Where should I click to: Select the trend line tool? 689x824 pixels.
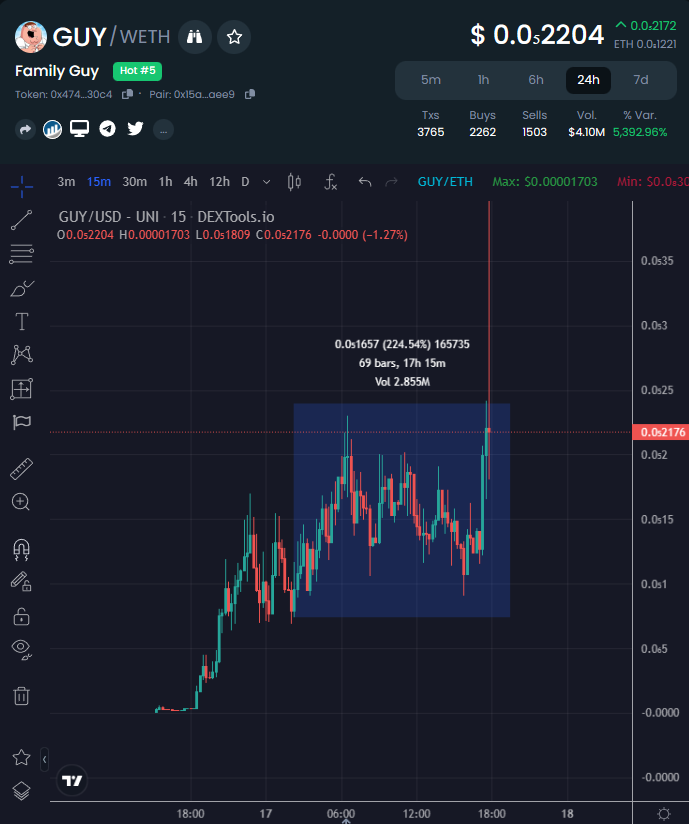click(22, 220)
